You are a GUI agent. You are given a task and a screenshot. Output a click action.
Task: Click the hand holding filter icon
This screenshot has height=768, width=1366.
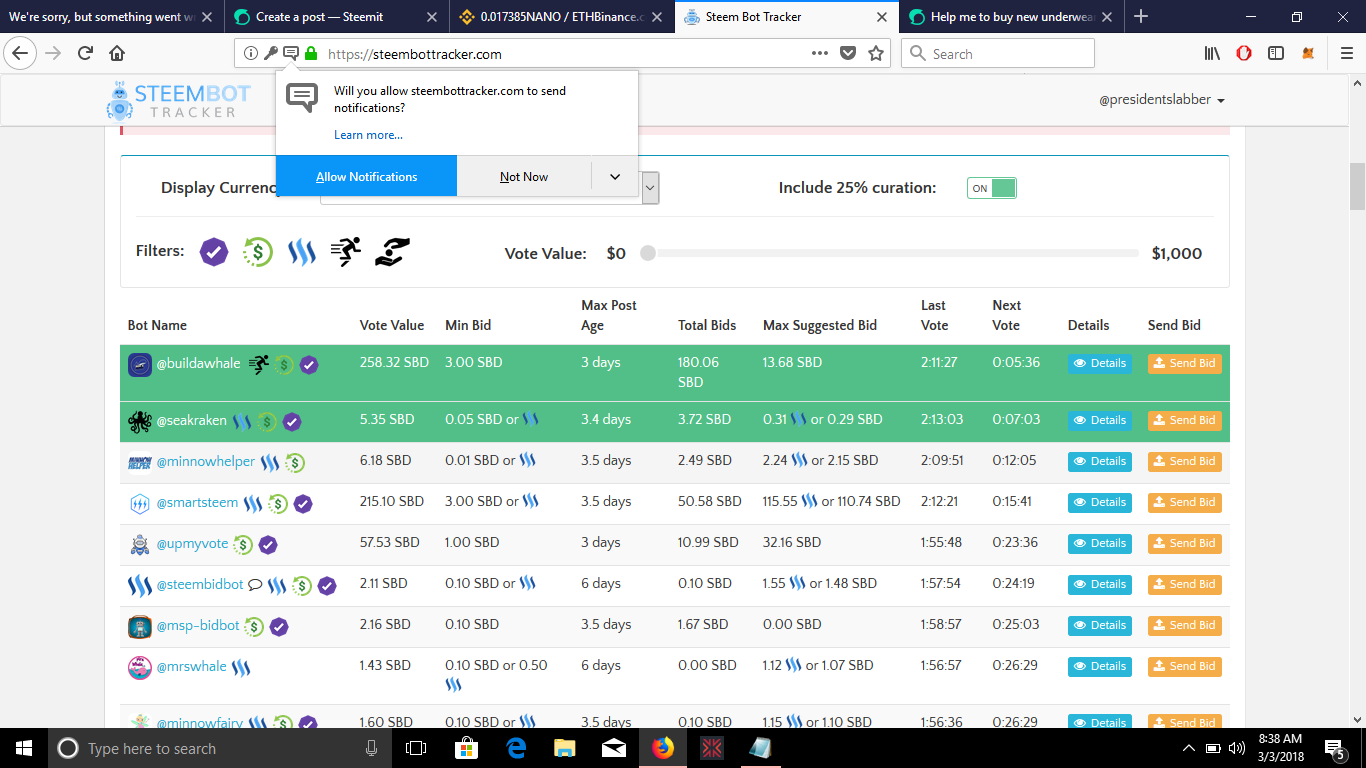coord(393,252)
